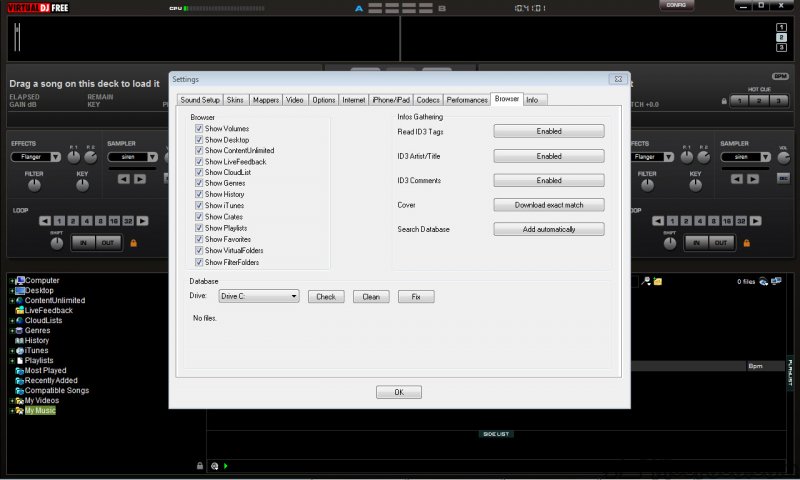Select the My Videos folder icon
This screenshot has width=800, height=480.
click(19, 400)
